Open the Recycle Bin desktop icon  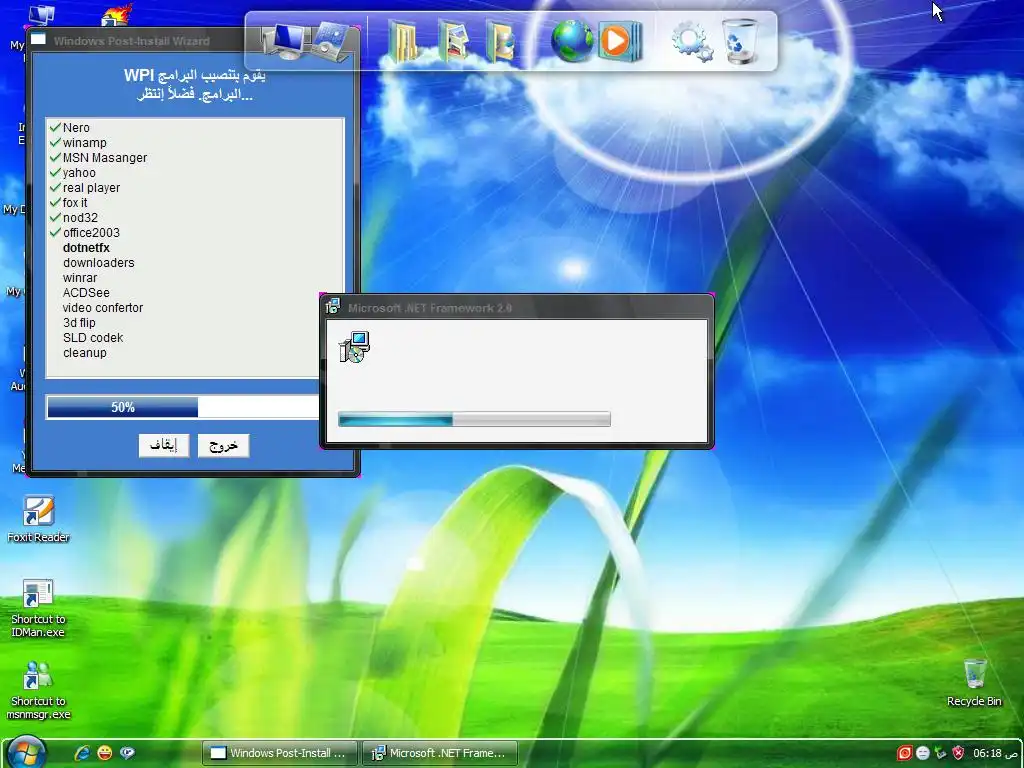tap(974, 682)
